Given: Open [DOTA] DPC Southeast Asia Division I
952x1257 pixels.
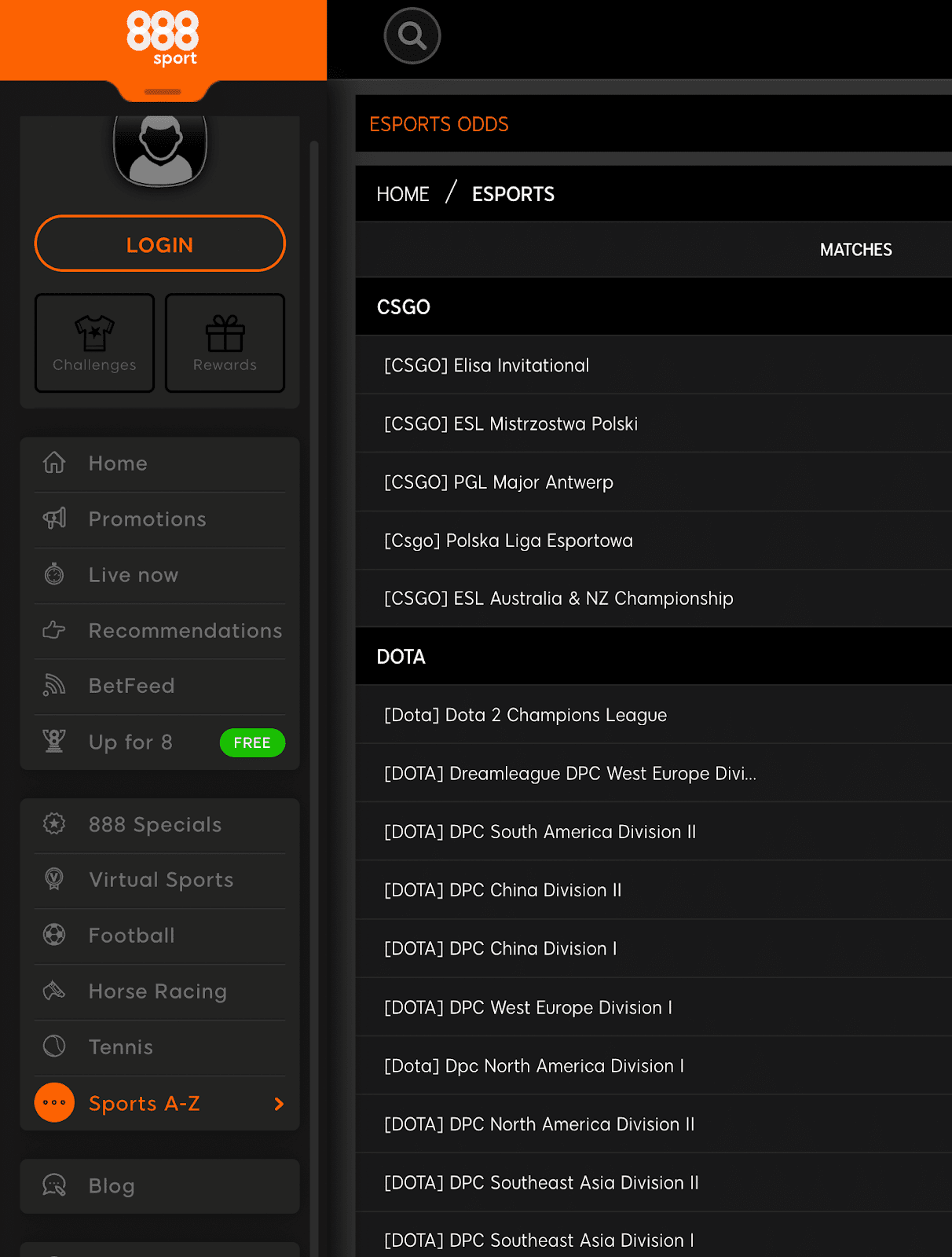Looking at the screenshot, I should pyautogui.click(x=654, y=1236).
